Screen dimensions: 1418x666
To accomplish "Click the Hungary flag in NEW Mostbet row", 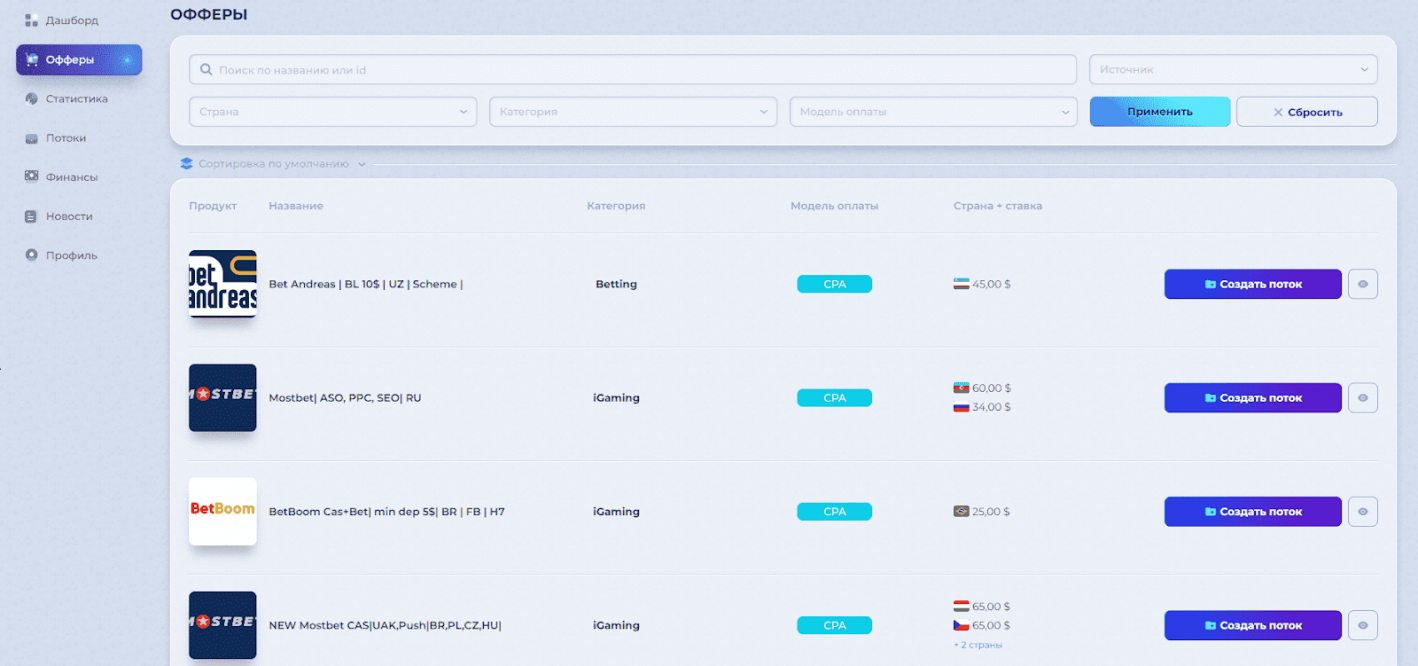I will (961, 606).
